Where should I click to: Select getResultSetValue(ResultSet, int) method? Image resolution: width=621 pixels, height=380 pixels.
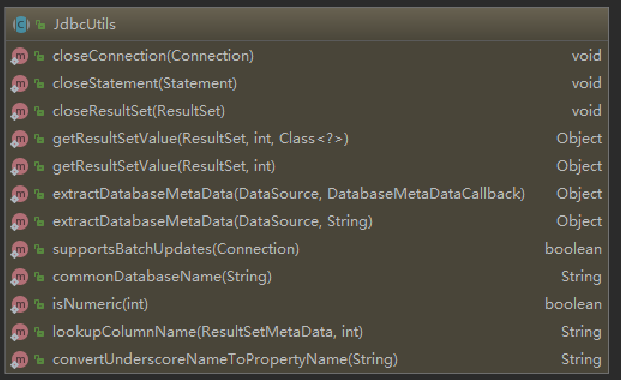tap(164, 166)
